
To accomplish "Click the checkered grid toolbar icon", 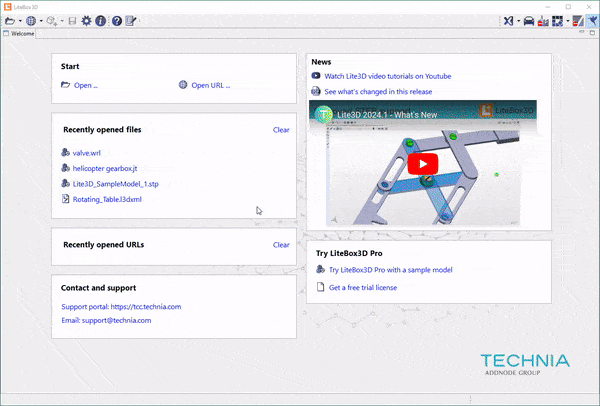I will [x=558, y=21].
